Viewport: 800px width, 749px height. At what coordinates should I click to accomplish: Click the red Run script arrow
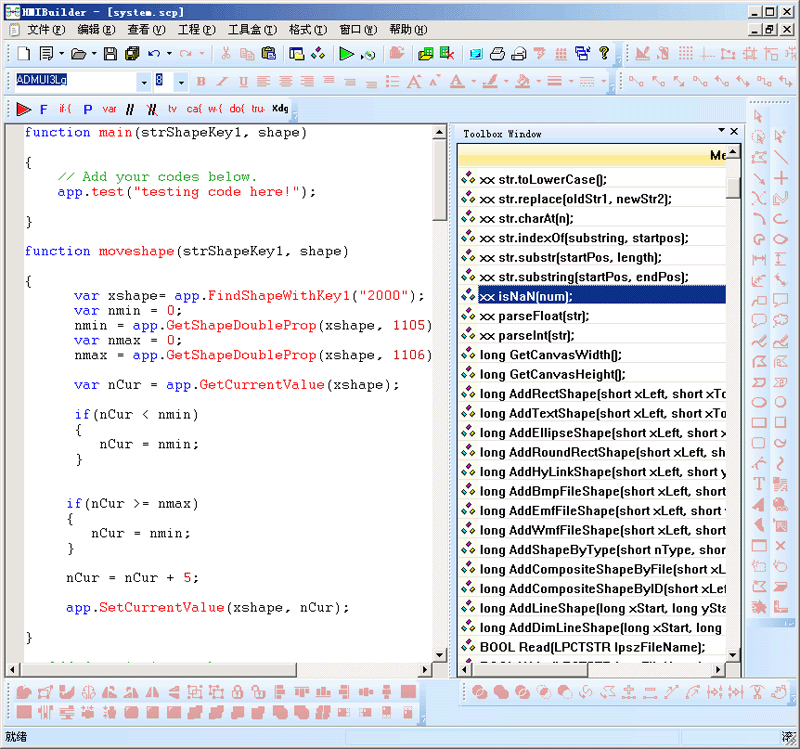pyautogui.click(x=23, y=108)
